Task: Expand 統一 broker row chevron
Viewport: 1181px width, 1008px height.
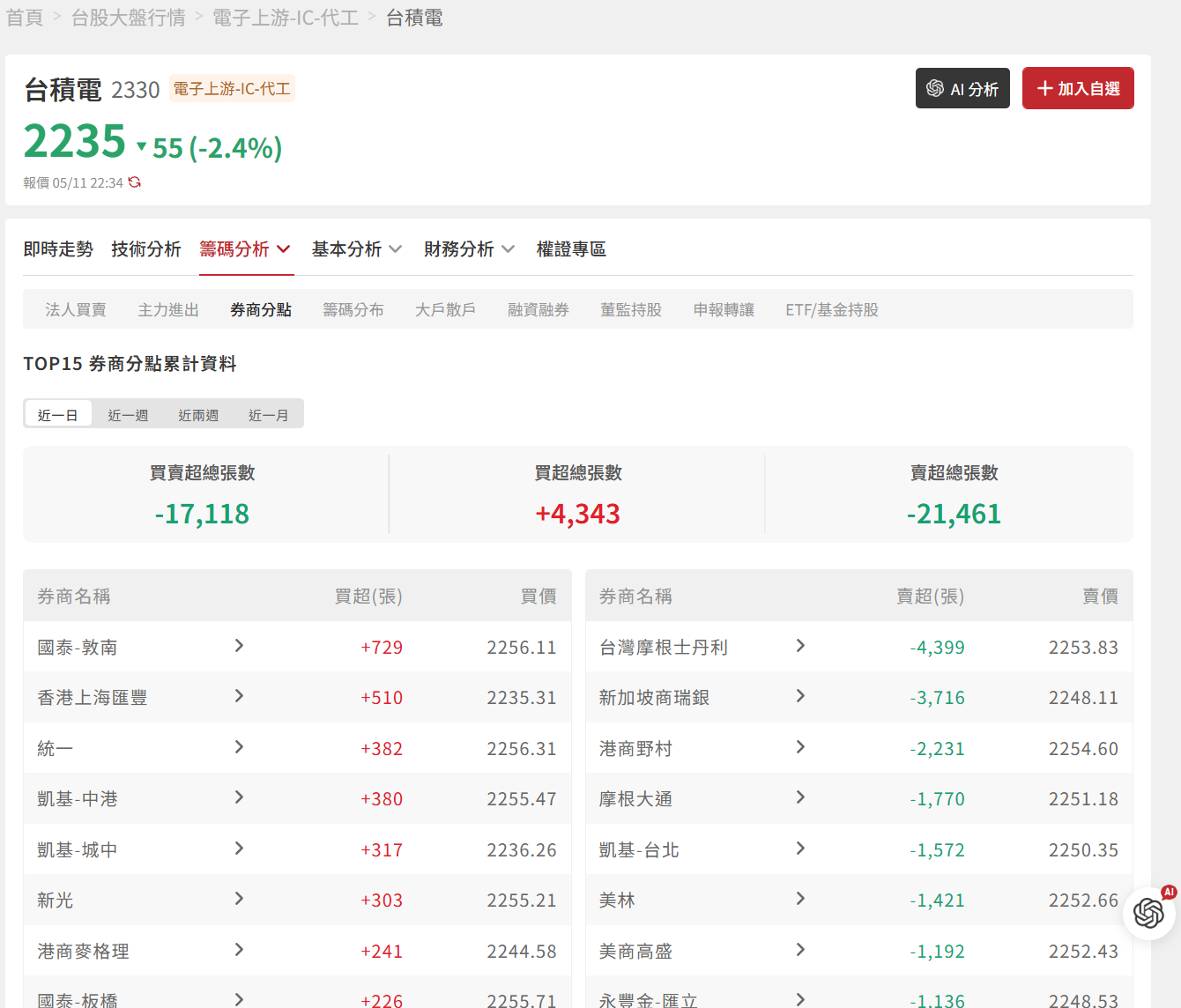Action: pos(239,747)
